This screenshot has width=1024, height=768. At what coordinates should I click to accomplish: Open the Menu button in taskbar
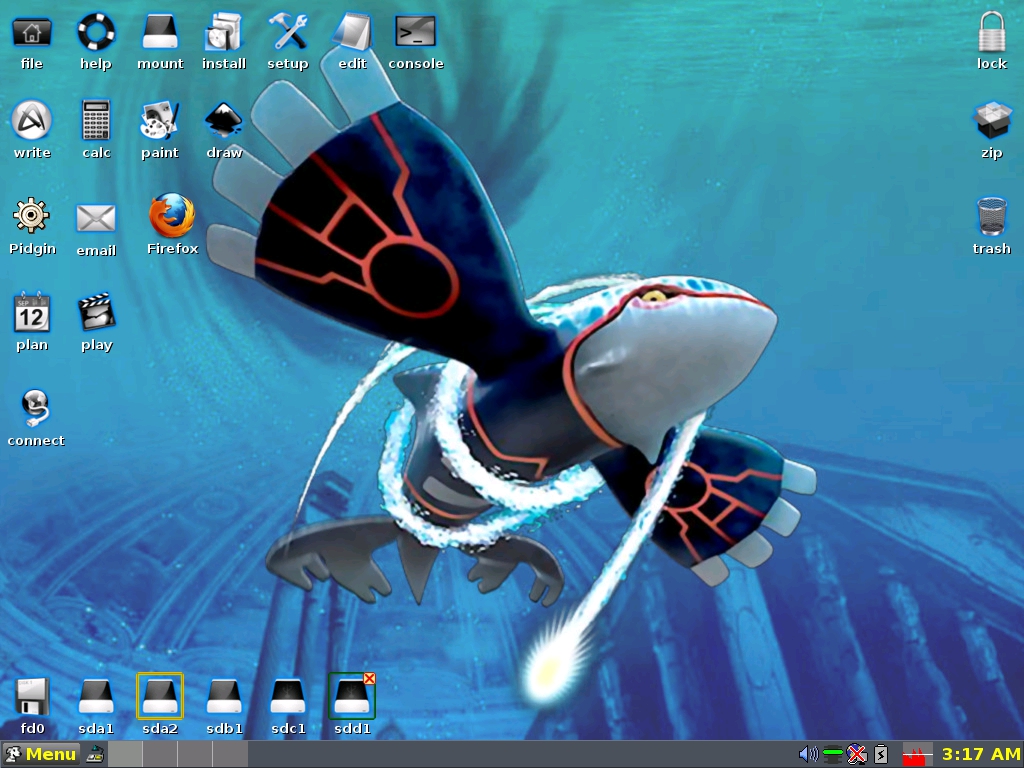[x=41, y=754]
